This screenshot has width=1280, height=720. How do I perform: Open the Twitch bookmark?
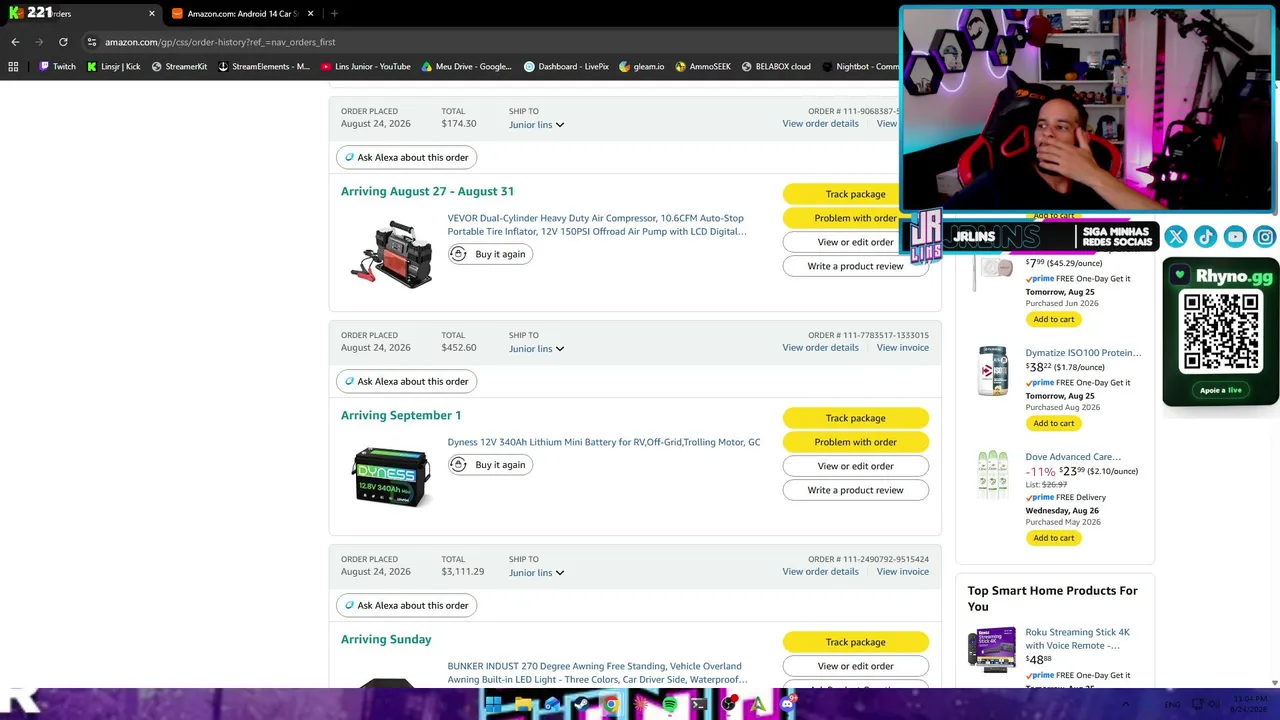tap(57, 67)
